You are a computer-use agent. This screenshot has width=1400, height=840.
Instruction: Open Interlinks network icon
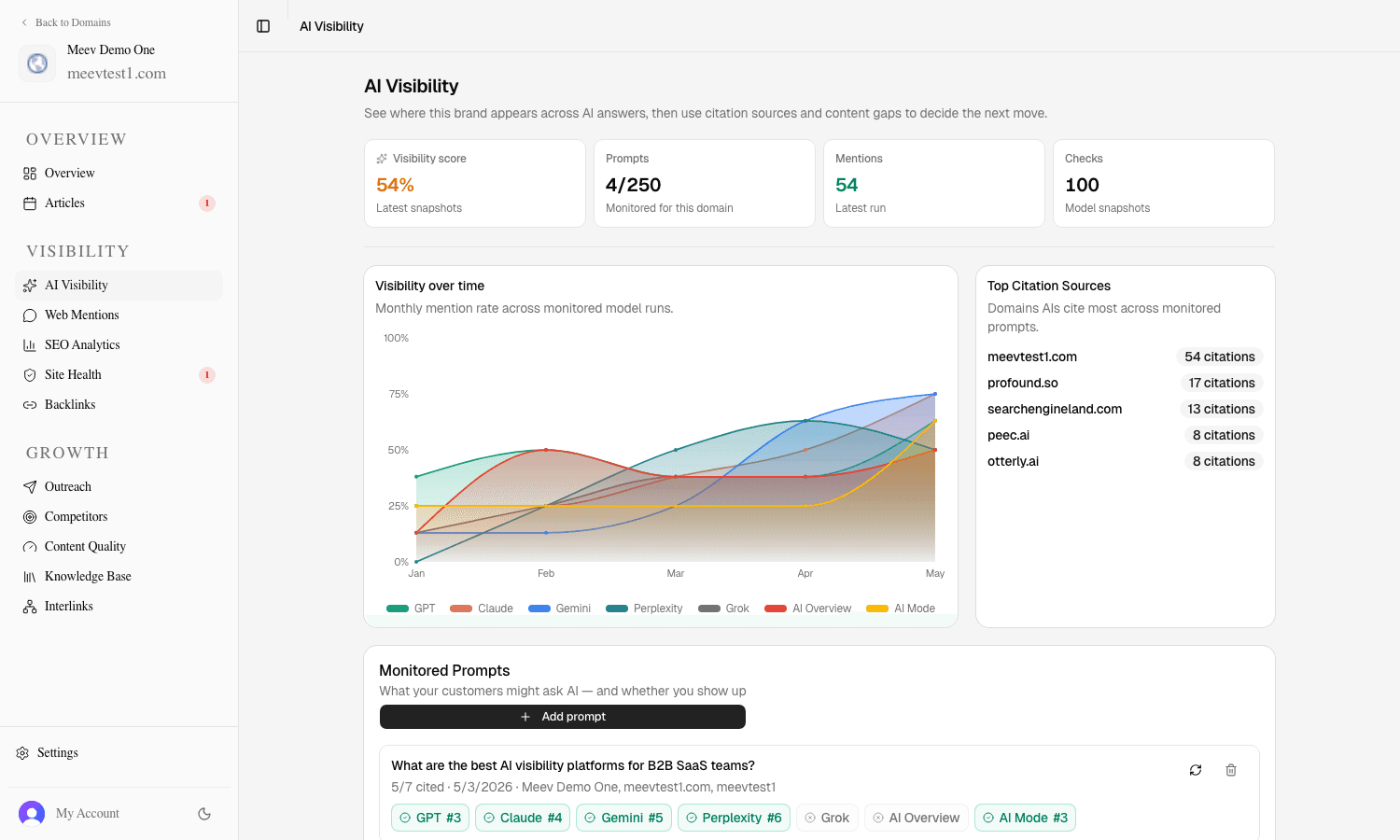click(x=30, y=607)
